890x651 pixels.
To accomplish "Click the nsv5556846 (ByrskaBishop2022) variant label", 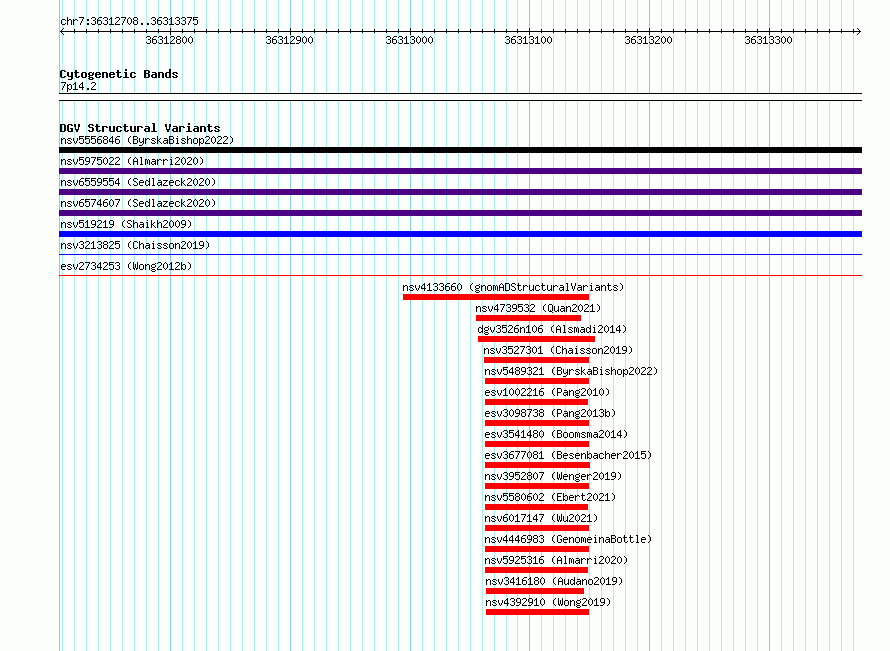I will (x=147, y=140).
